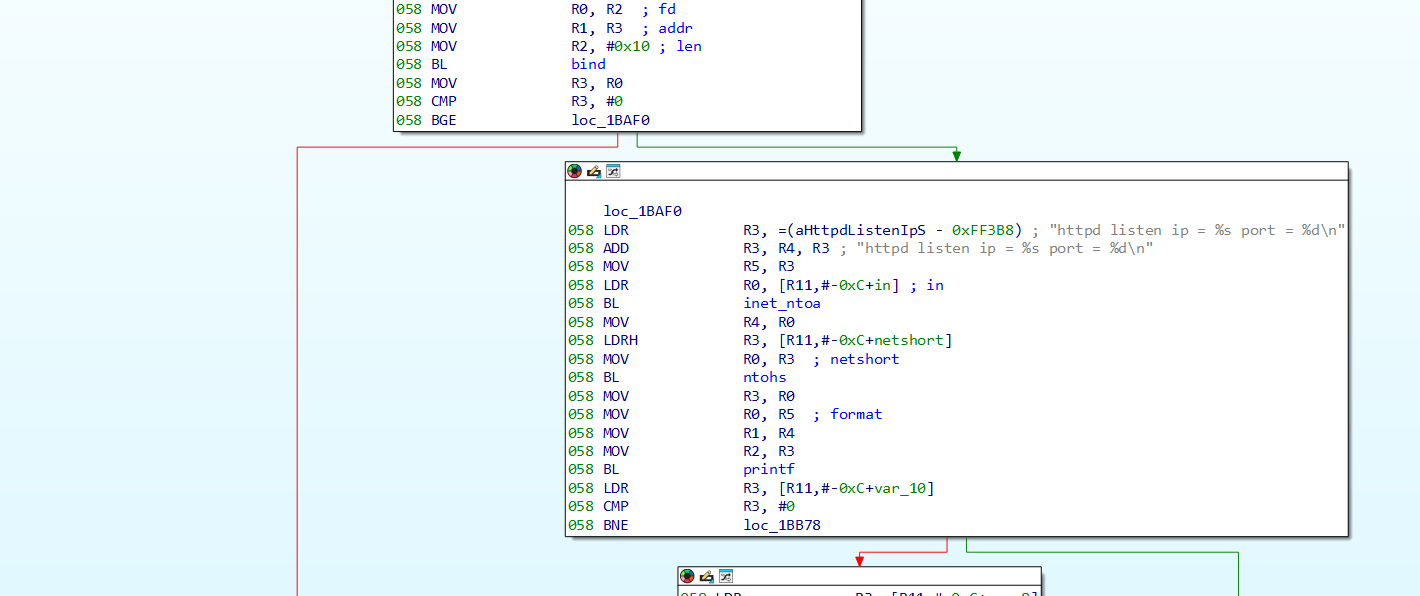Click the red arrowhead entering the bottom block

(x=859, y=560)
